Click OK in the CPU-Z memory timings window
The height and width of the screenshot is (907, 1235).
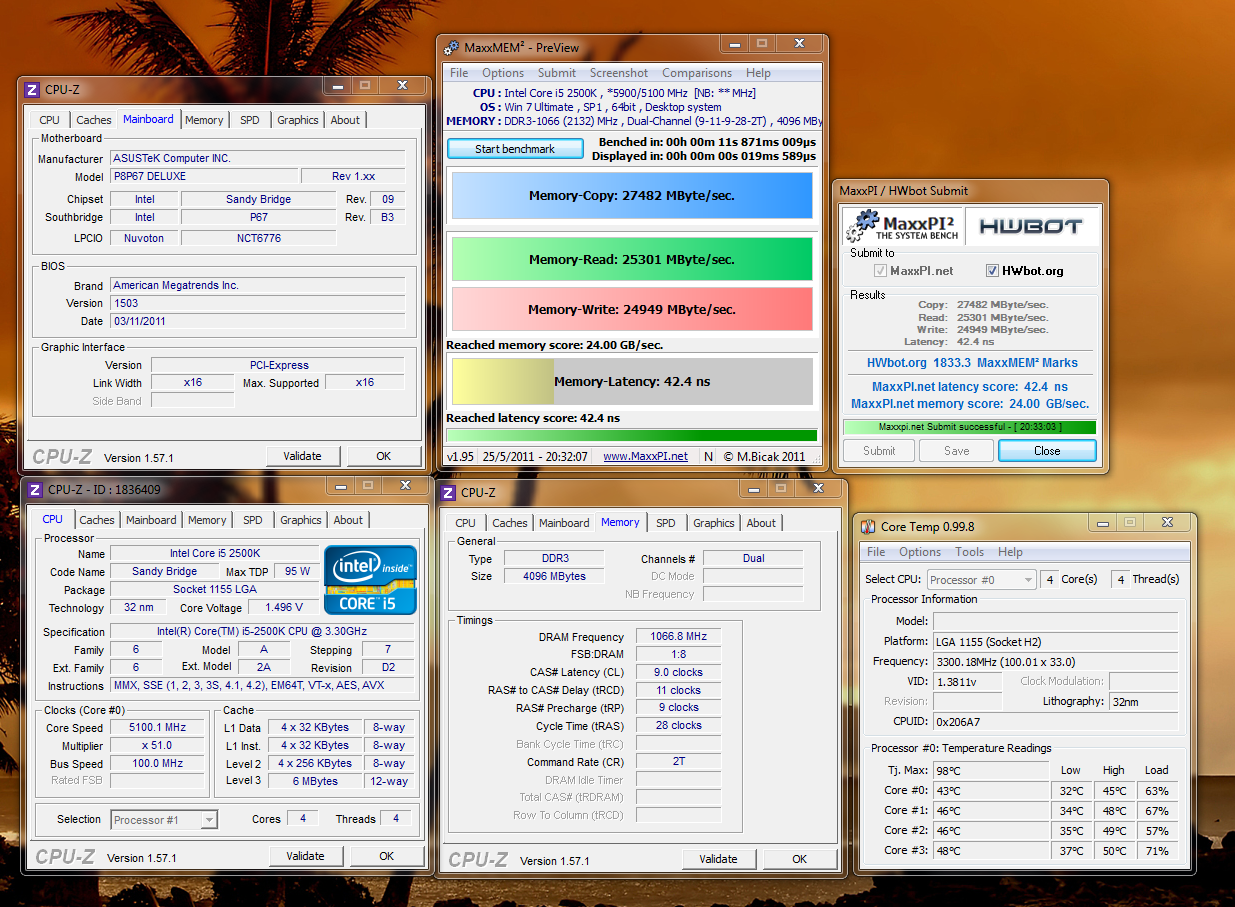(799, 859)
